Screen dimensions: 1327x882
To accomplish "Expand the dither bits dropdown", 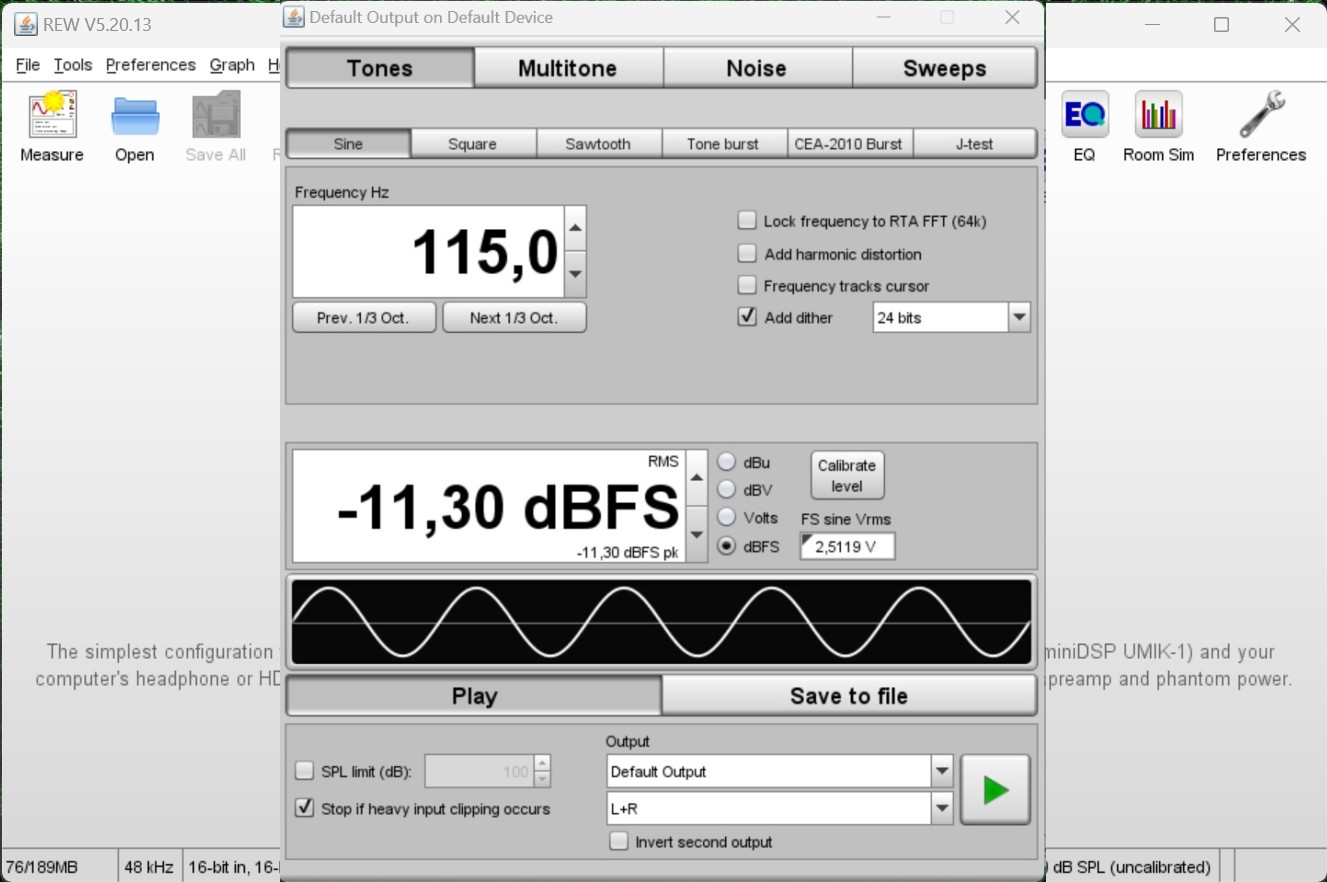I will pos(1019,318).
